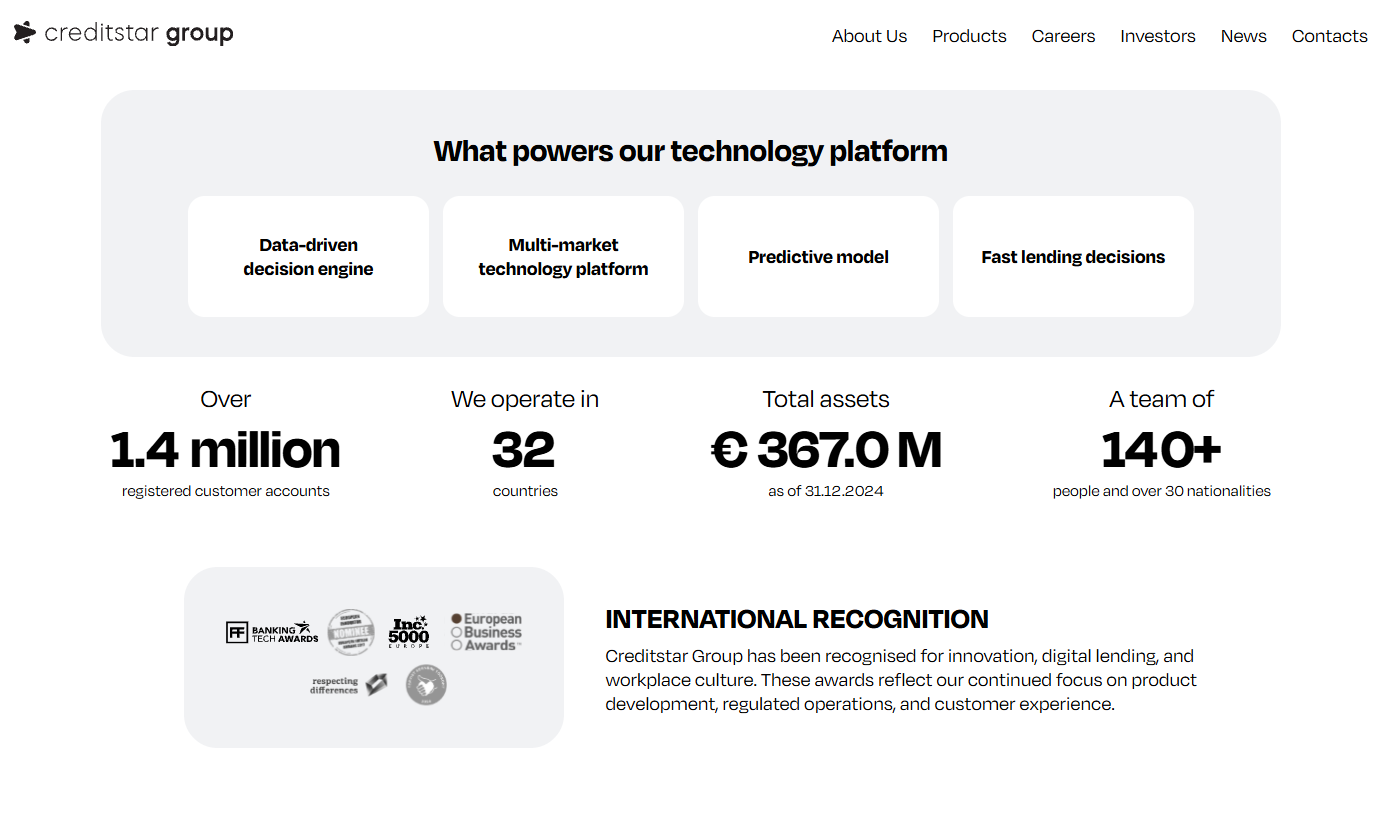The height and width of the screenshot is (835, 1388).
Task: Click the Inc. 5000 Europe logo
Action: click(409, 631)
